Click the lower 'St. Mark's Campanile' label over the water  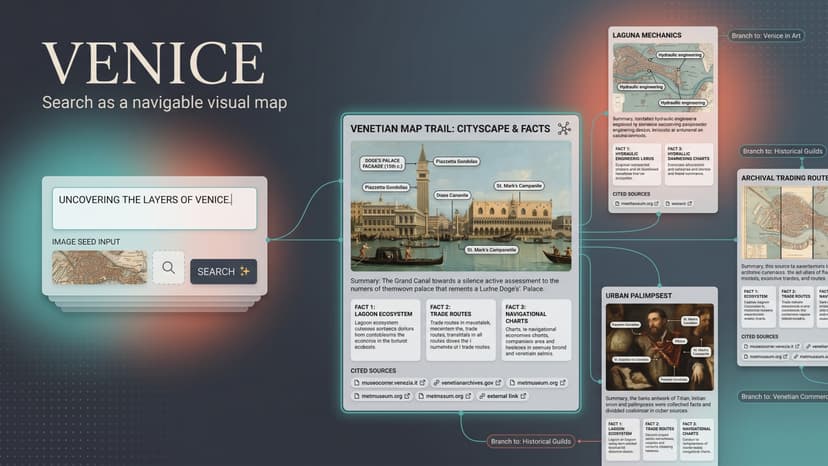coord(492,249)
